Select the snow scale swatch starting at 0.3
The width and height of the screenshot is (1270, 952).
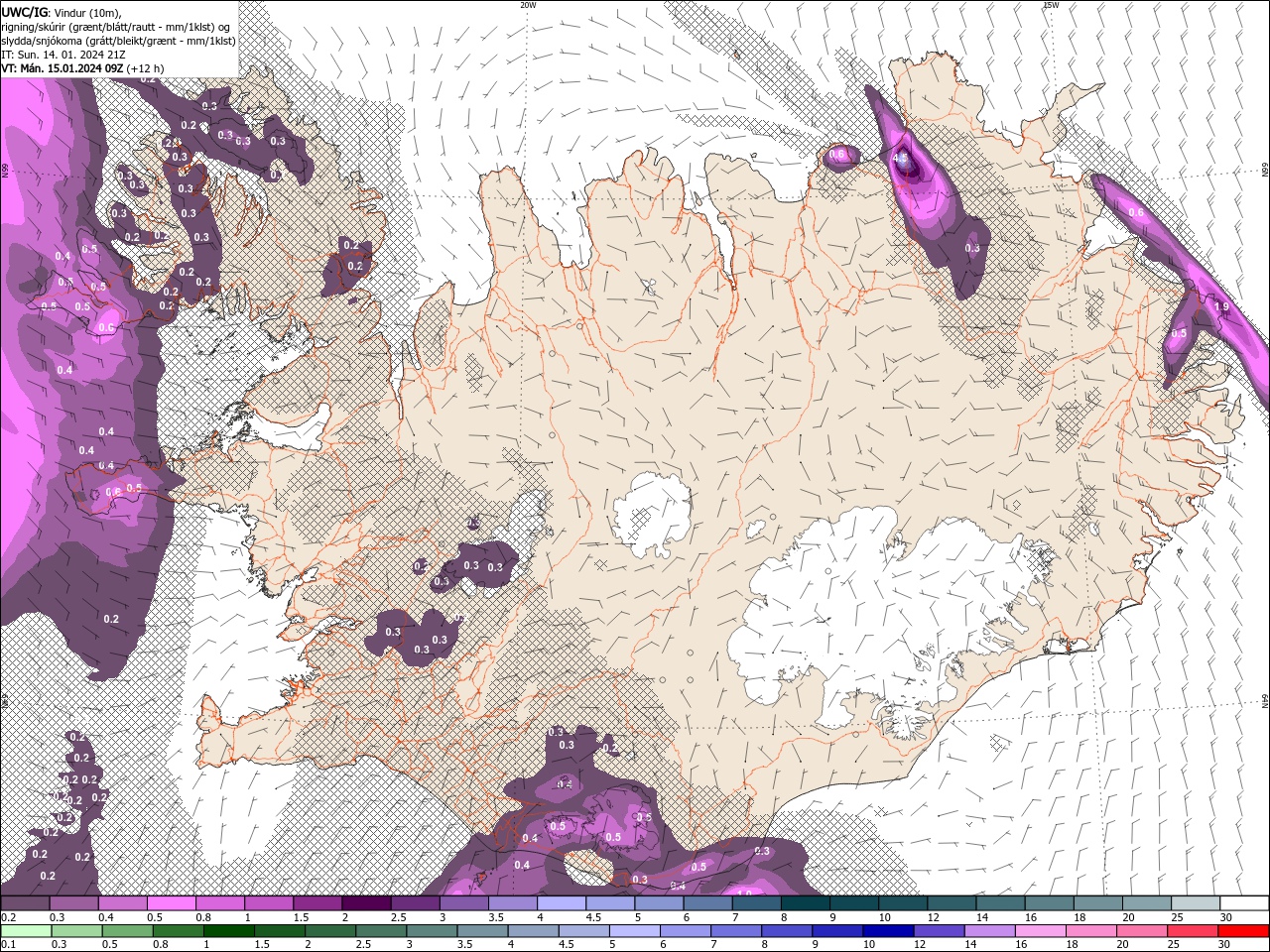(x=74, y=903)
